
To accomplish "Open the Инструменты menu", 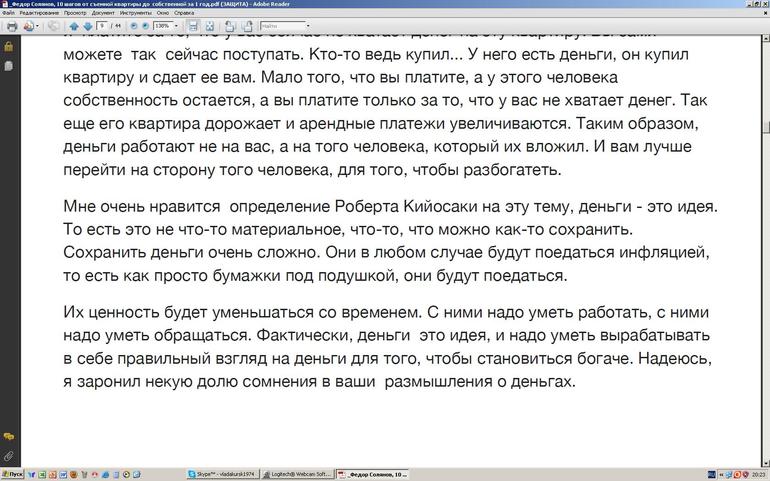I will tap(135, 13).
